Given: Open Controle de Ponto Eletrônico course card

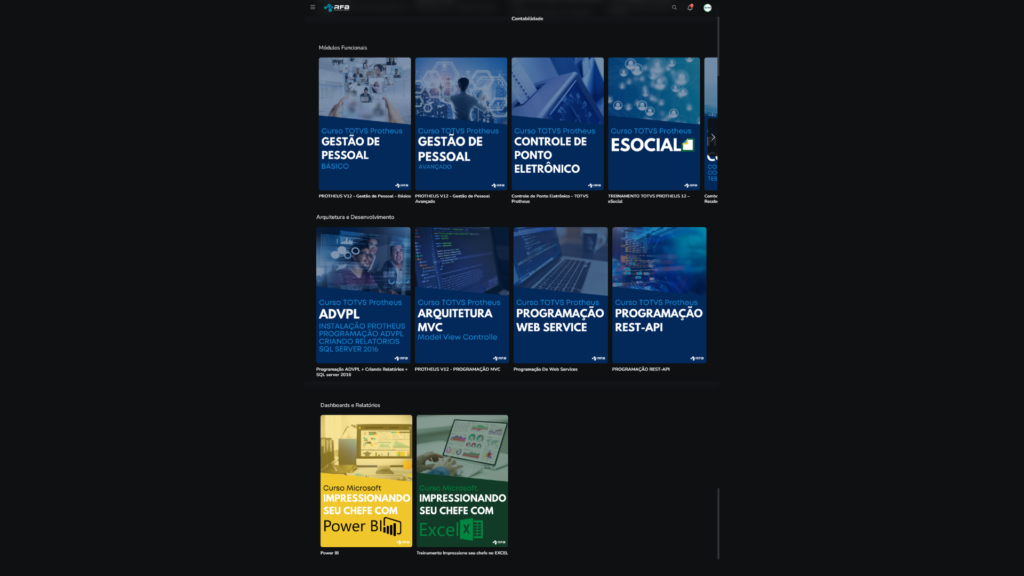Looking at the screenshot, I should point(558,124).
